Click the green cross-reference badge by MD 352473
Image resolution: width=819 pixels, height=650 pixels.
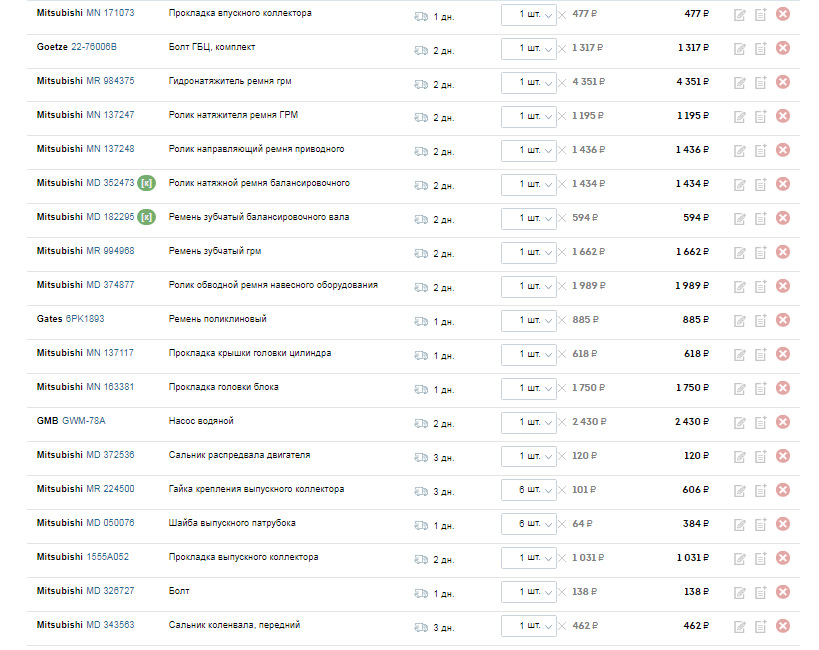146,184
